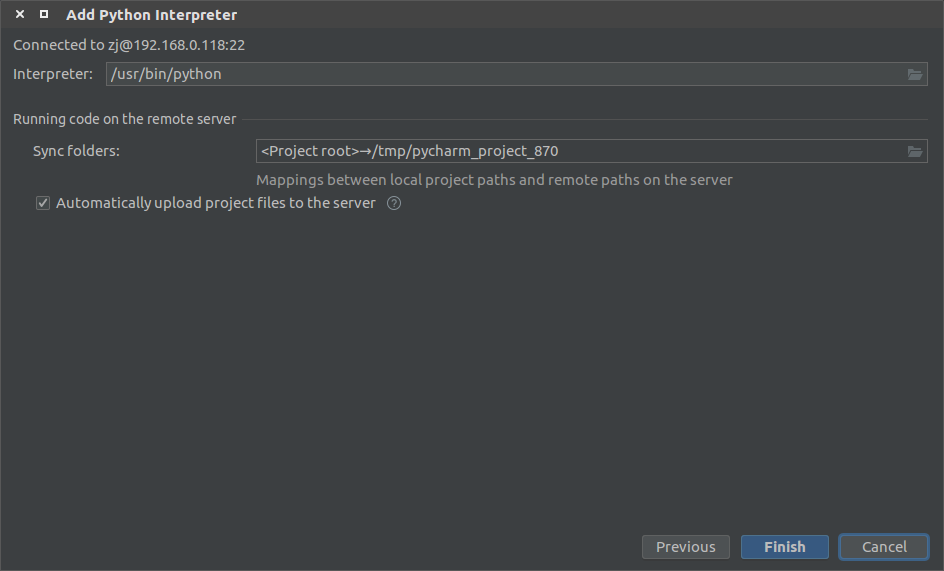
Task: Close the Add Python Interpreter dialog
Action: 19,15
